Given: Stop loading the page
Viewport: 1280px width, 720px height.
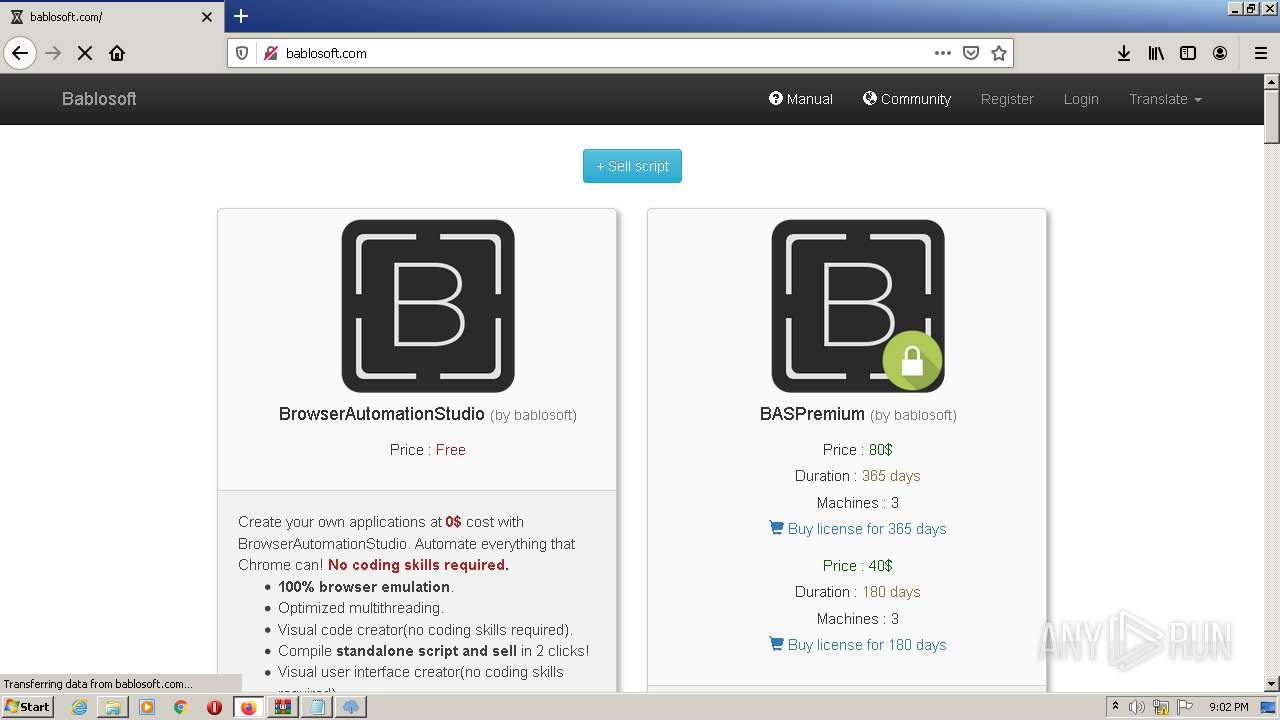Looking at the screenshot, I should coord(85,53).
